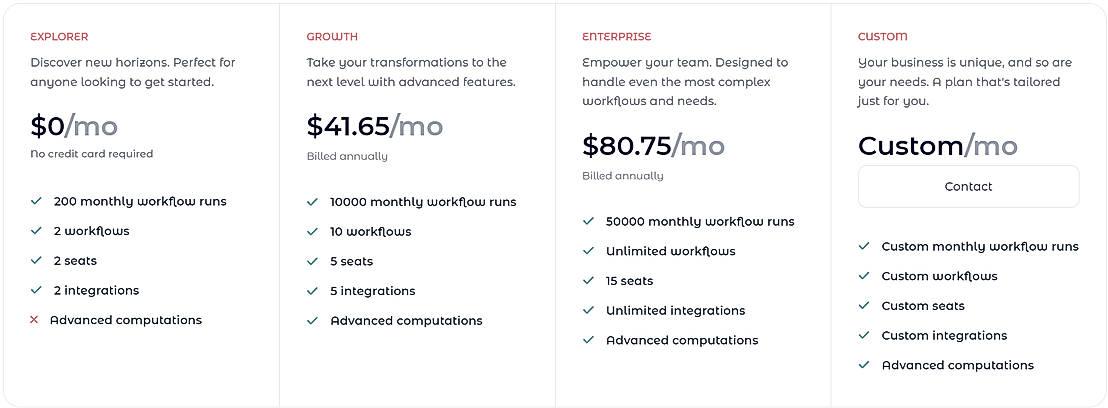This screenshot has width=1108, height=408.
Task: Click the checkmark beside Unlimited integrations
Action: (x=588, y=310)
